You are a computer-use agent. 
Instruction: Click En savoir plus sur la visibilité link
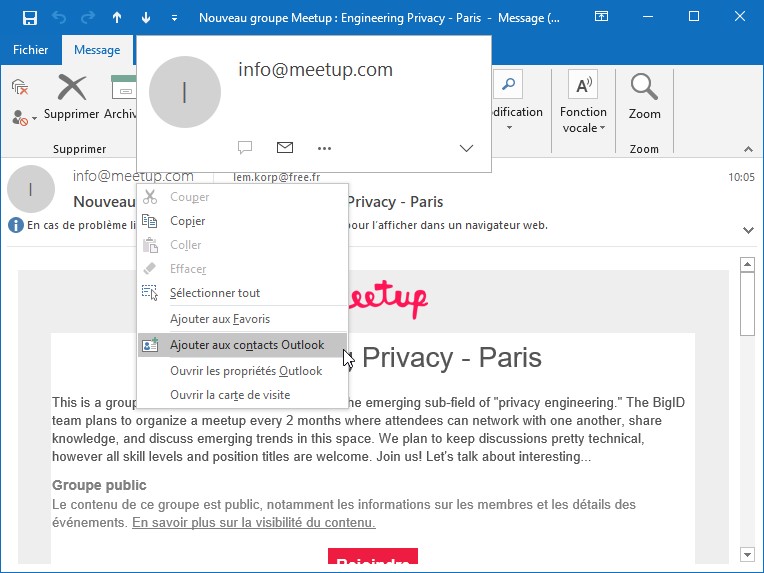(x=254, y=522)
